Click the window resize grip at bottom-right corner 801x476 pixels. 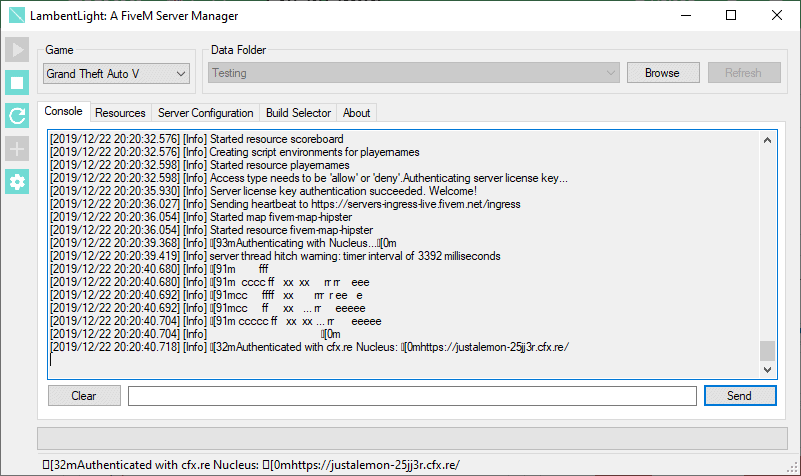pos(793,468)
